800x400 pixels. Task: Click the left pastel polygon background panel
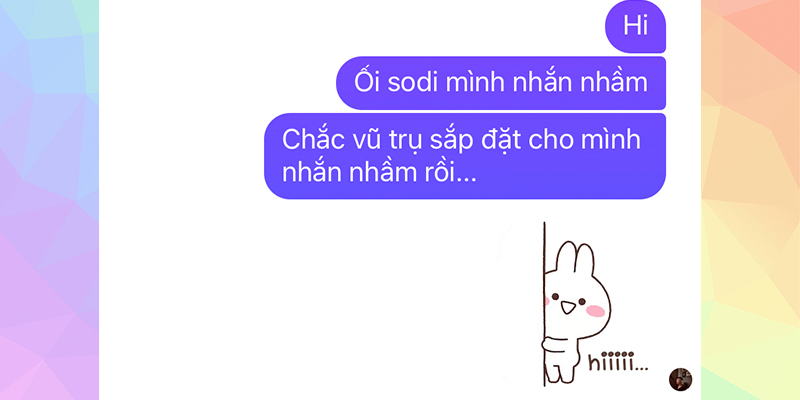49,200
